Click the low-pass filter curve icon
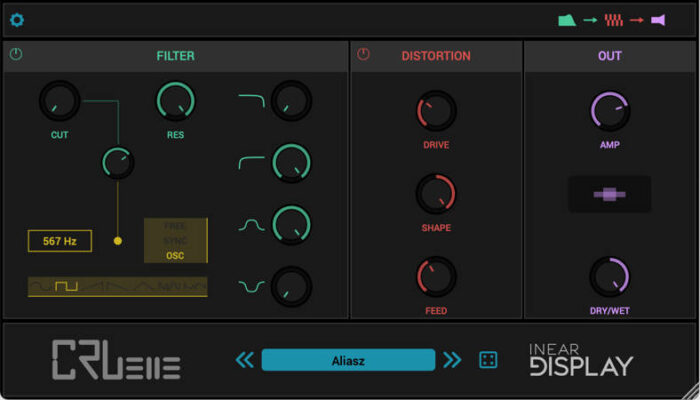 (x=251, y=100)
